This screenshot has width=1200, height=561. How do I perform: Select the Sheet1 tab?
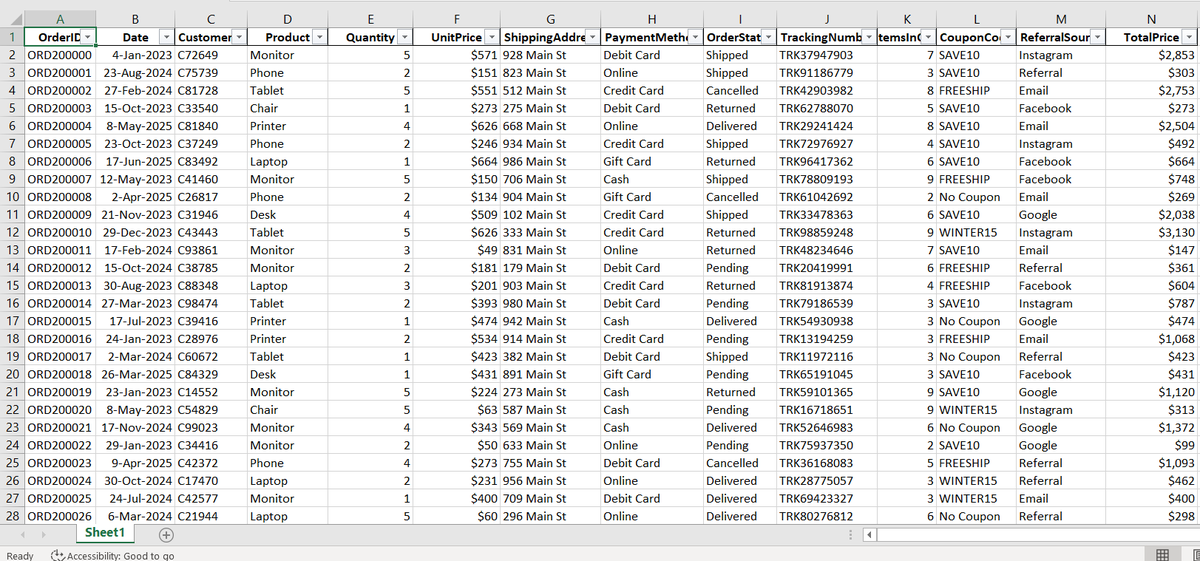point(104,533)
